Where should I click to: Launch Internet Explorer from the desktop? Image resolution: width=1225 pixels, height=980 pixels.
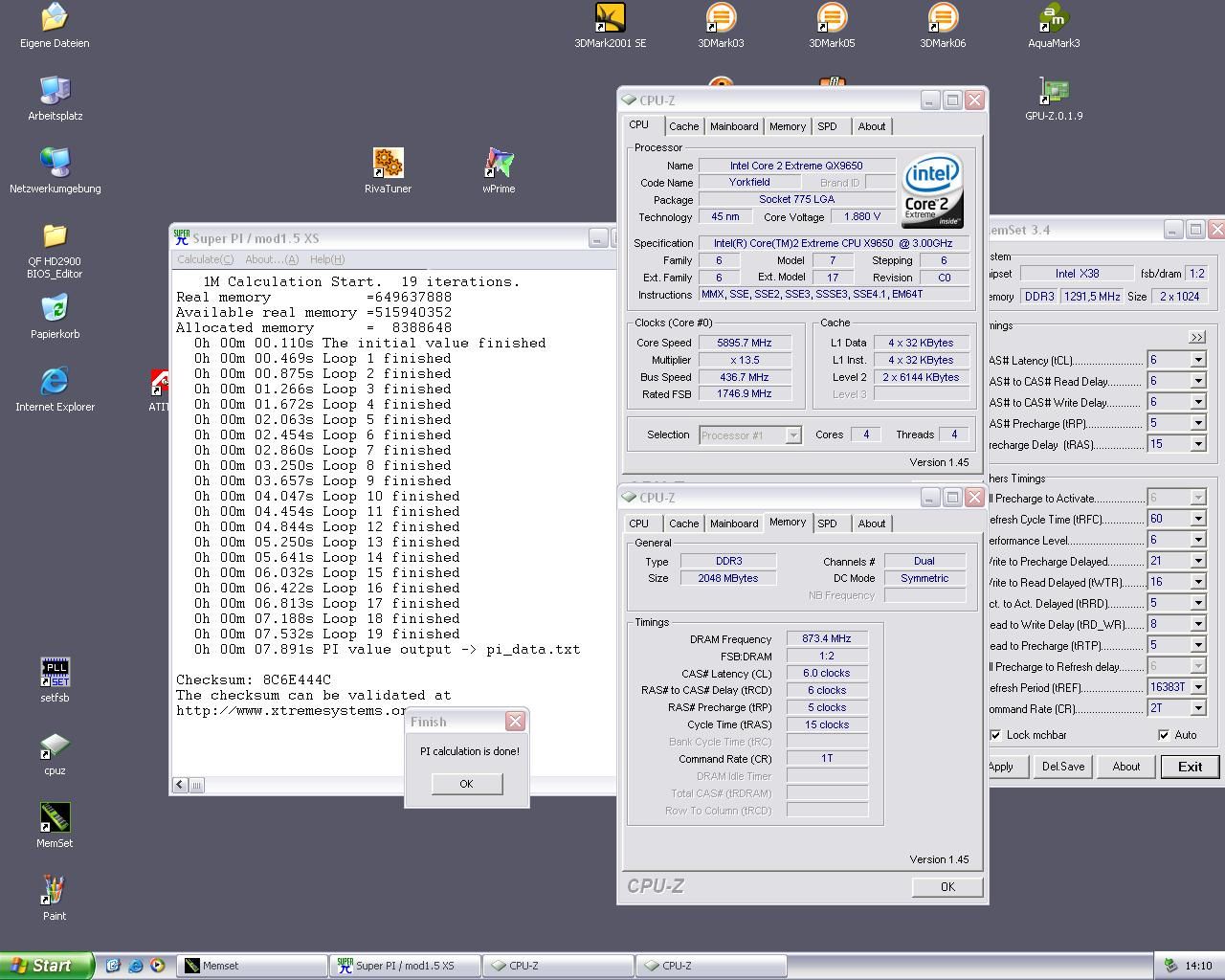pyautogui.click(x=55, y=390)
